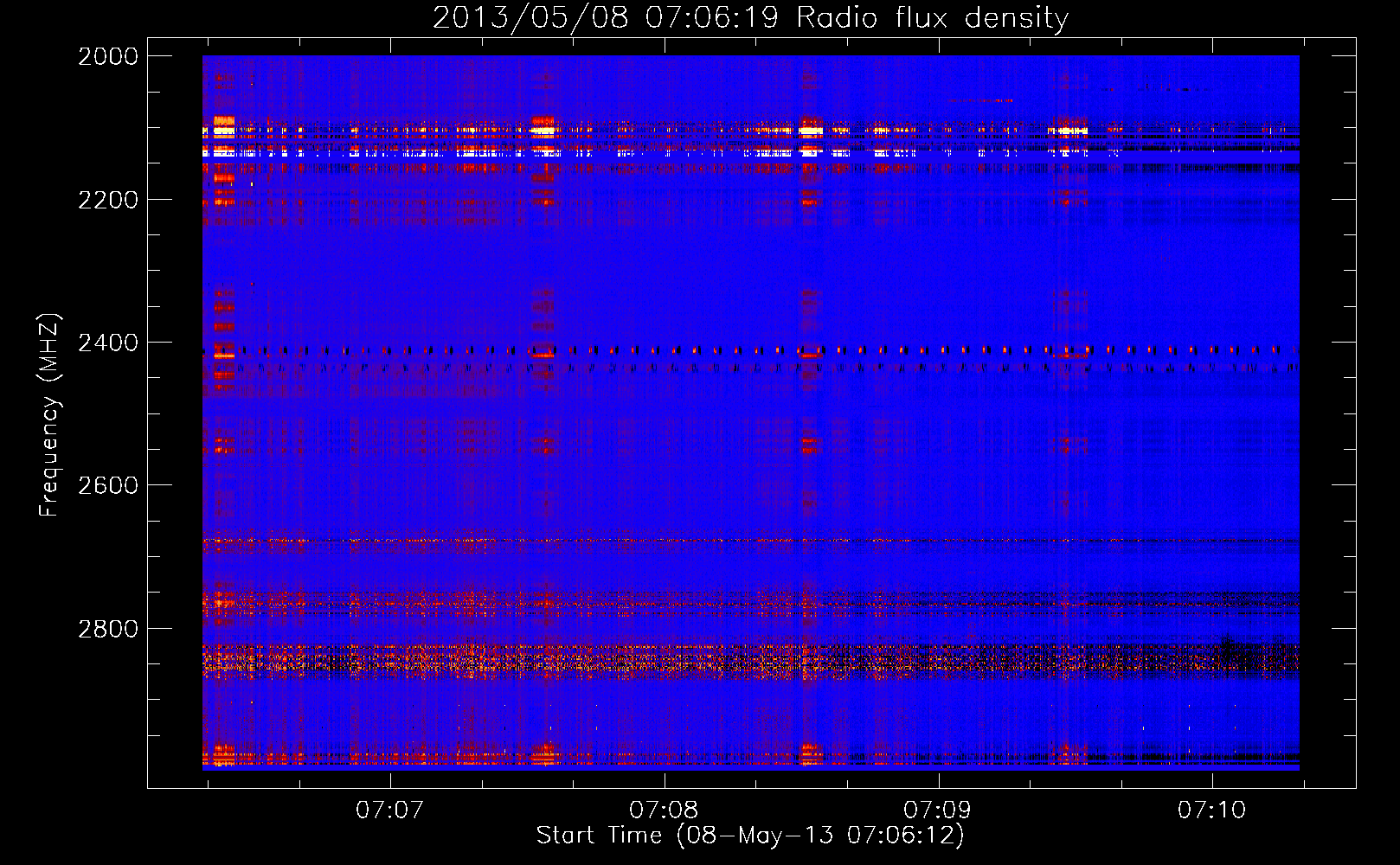Click the 2200 frequency tick label
This screenshot has height=865, width=1400.
pyautogui.click(x=108, y=200)
